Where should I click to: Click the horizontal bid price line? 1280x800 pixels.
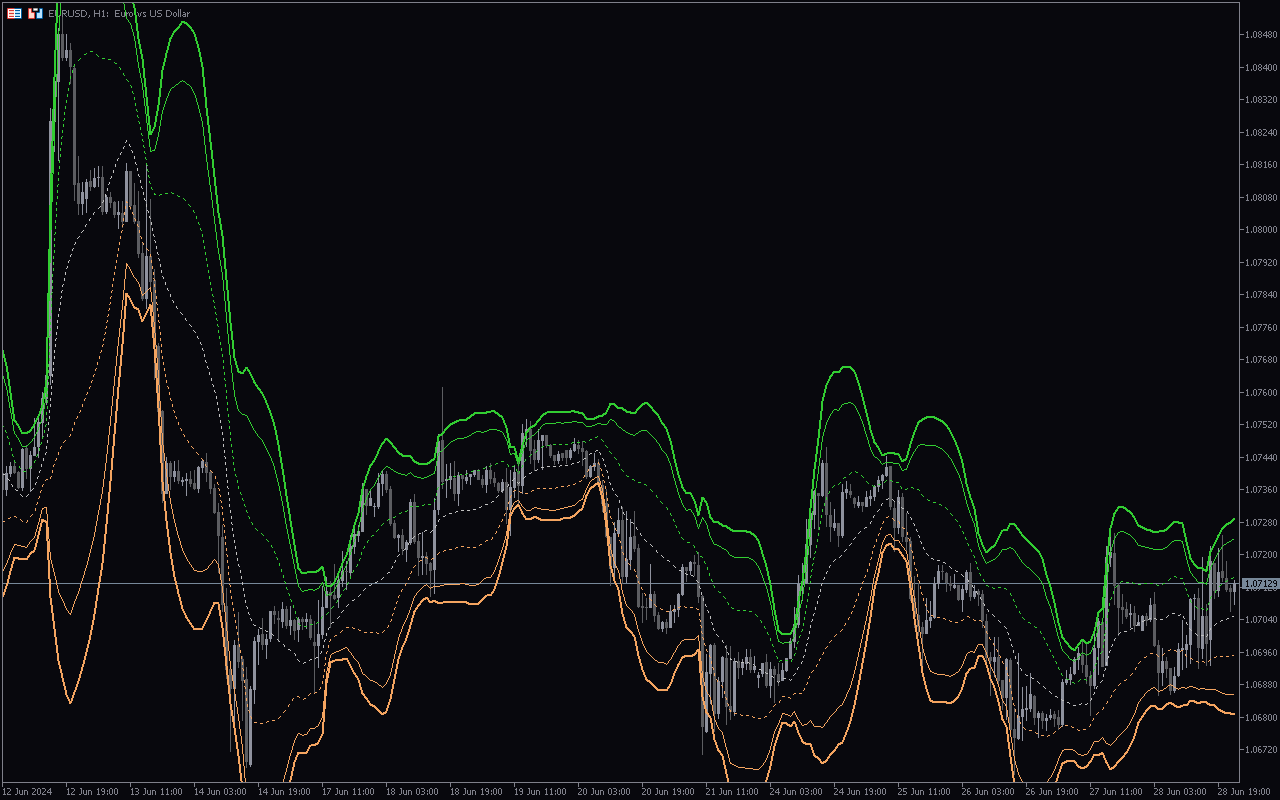[x=620, y=583]
